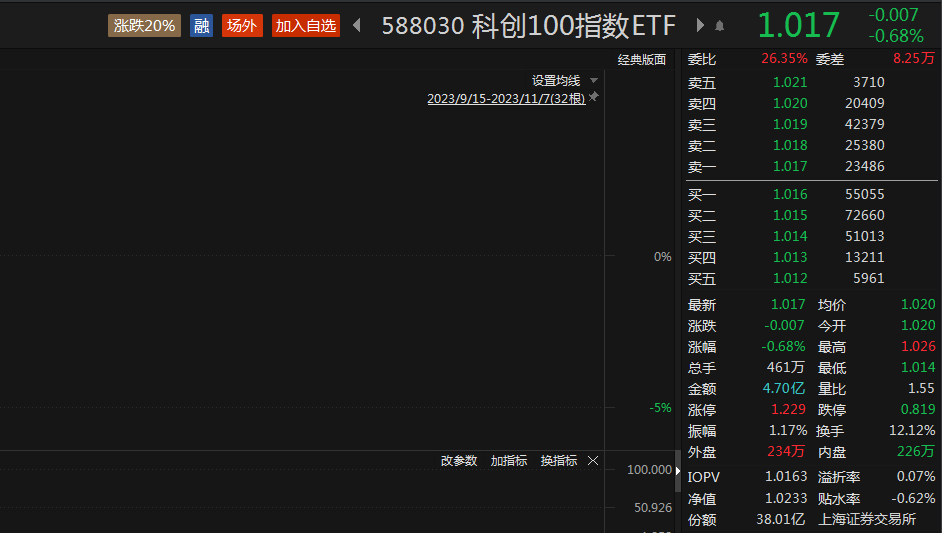Click the -5% axis label on chart
942x533 pixels.
660,408
